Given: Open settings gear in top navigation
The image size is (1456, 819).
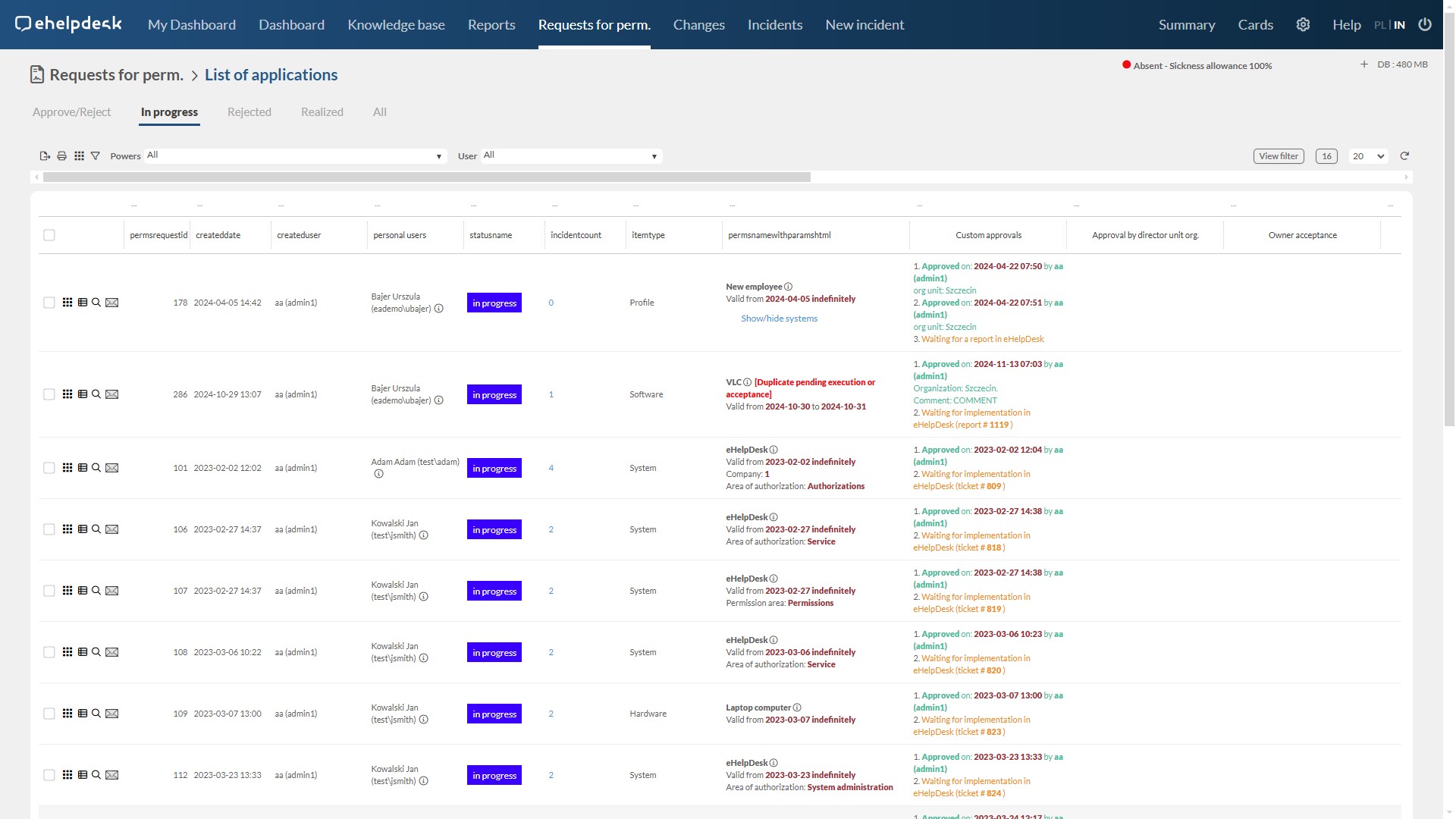Looking at the screenshot, I should [x=1303, y=24].
